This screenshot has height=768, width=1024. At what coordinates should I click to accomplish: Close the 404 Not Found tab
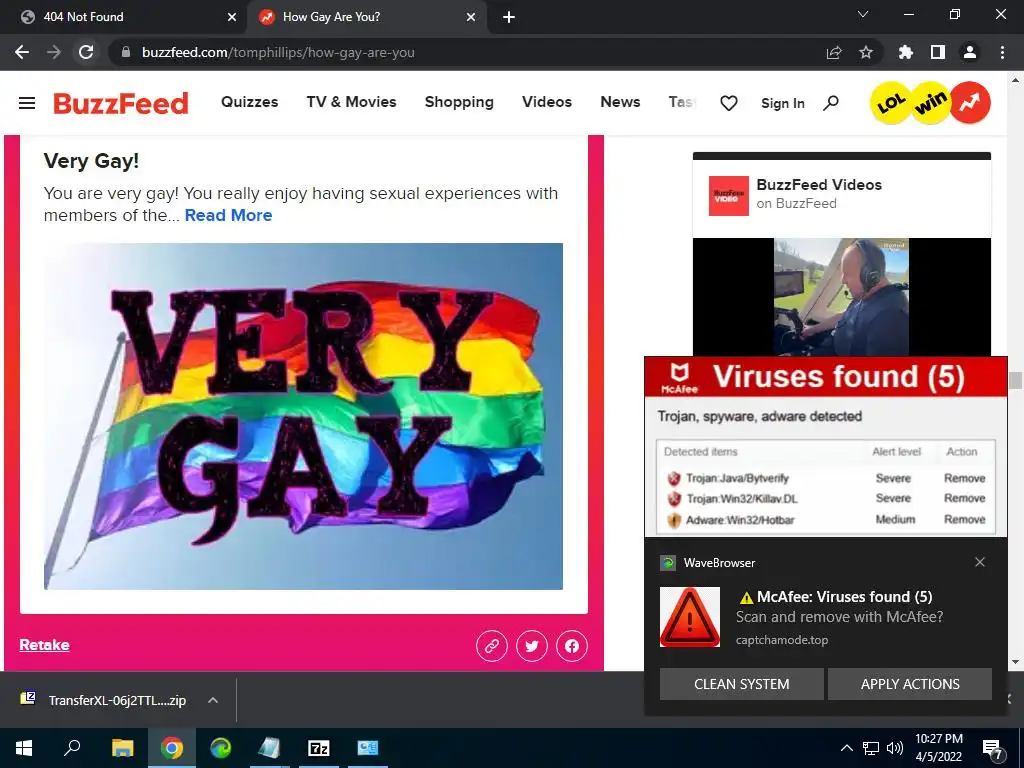click(x=232, y=17)
